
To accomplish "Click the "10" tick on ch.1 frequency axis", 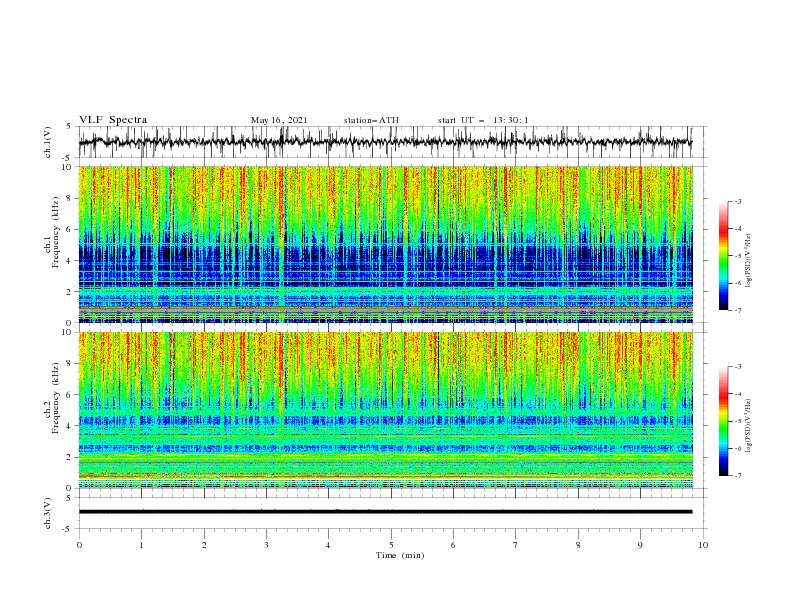I will [68, 167].
